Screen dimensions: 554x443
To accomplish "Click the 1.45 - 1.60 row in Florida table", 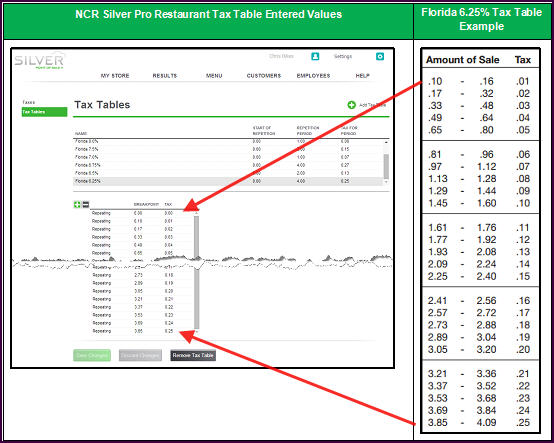I will click(479, 203).
